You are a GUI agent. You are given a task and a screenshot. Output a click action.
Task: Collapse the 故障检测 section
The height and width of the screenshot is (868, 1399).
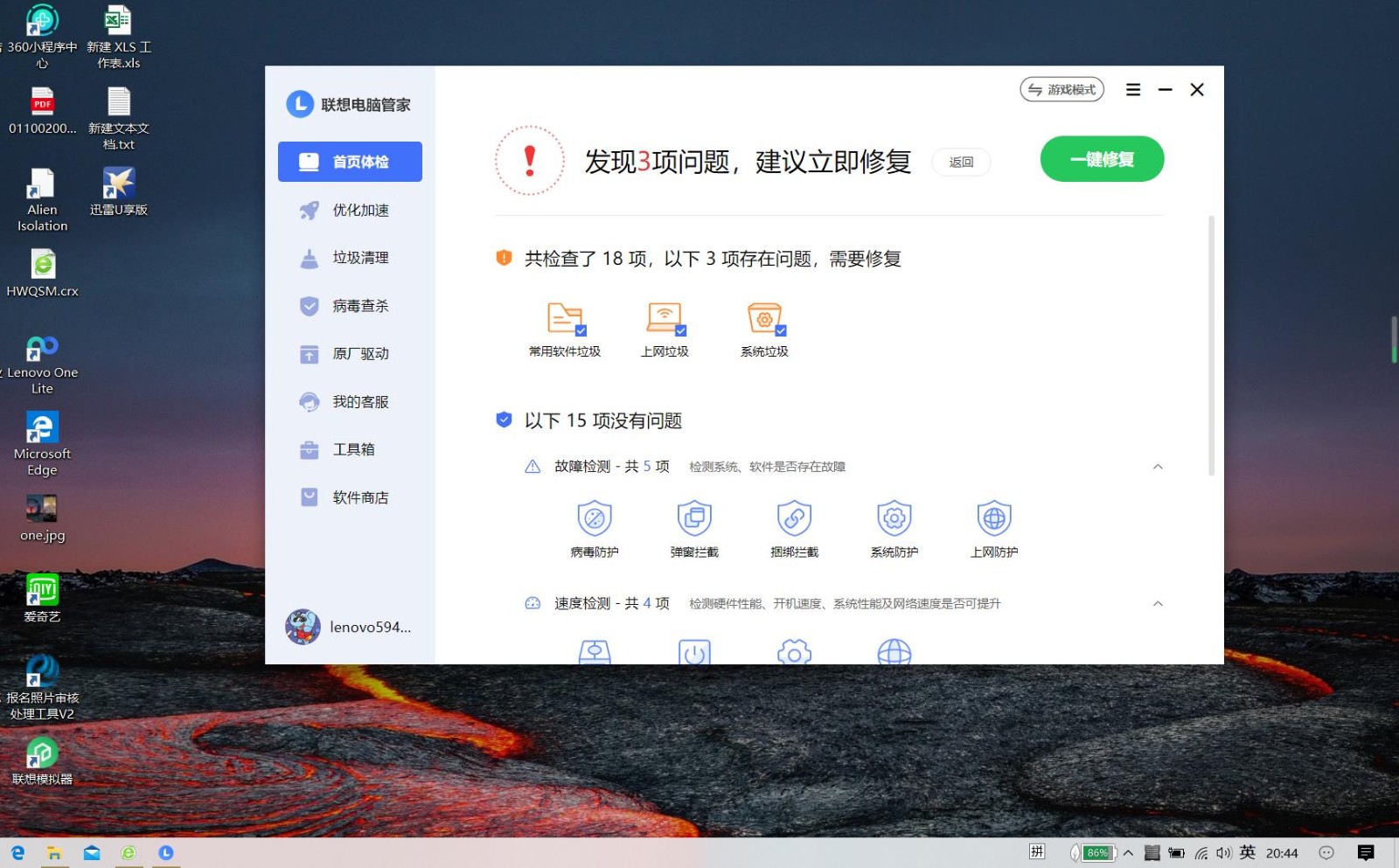point(1158,467)
